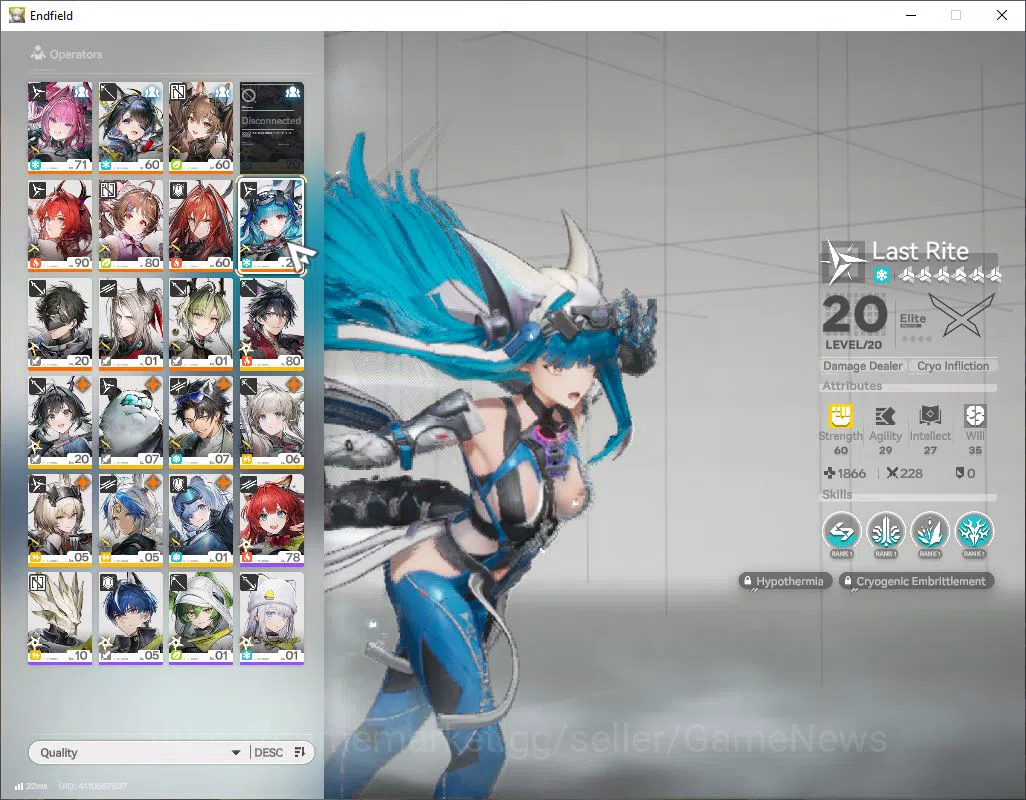Click the Attributes section header
The height and width of the screenshot is (800, 1026).
coord(852,386)
